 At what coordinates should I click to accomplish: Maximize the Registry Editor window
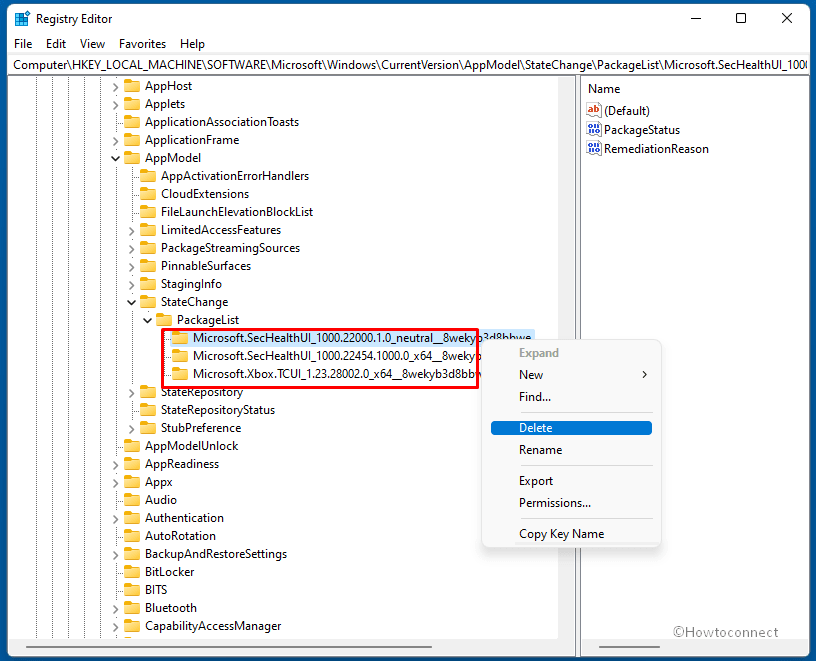741,18
